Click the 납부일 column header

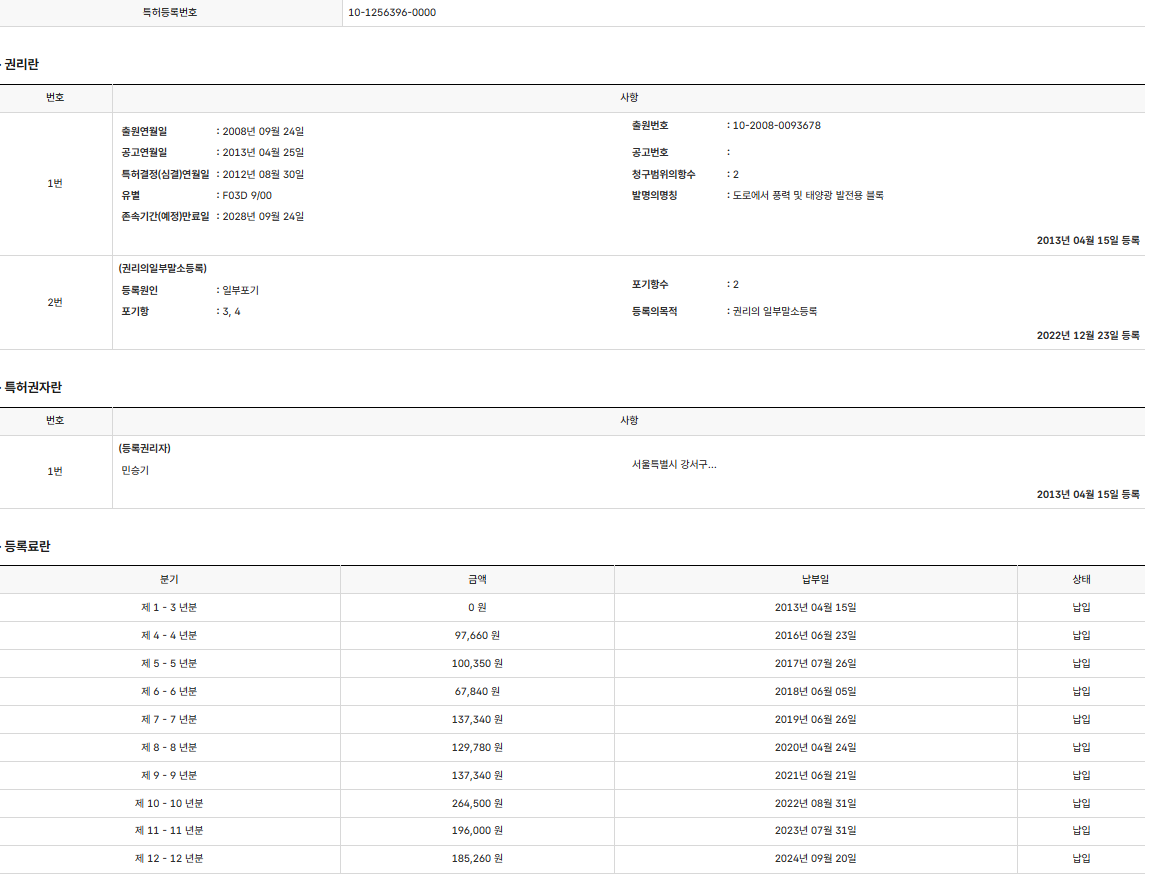click(815, 580)
